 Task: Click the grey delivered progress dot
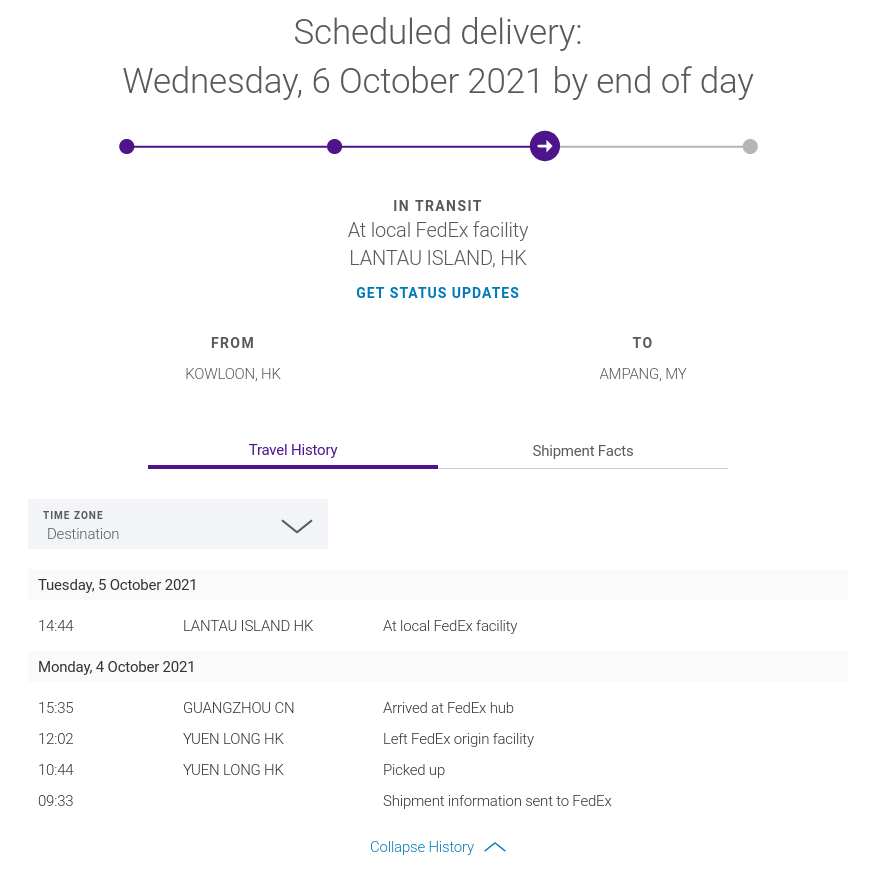[750, 147]
